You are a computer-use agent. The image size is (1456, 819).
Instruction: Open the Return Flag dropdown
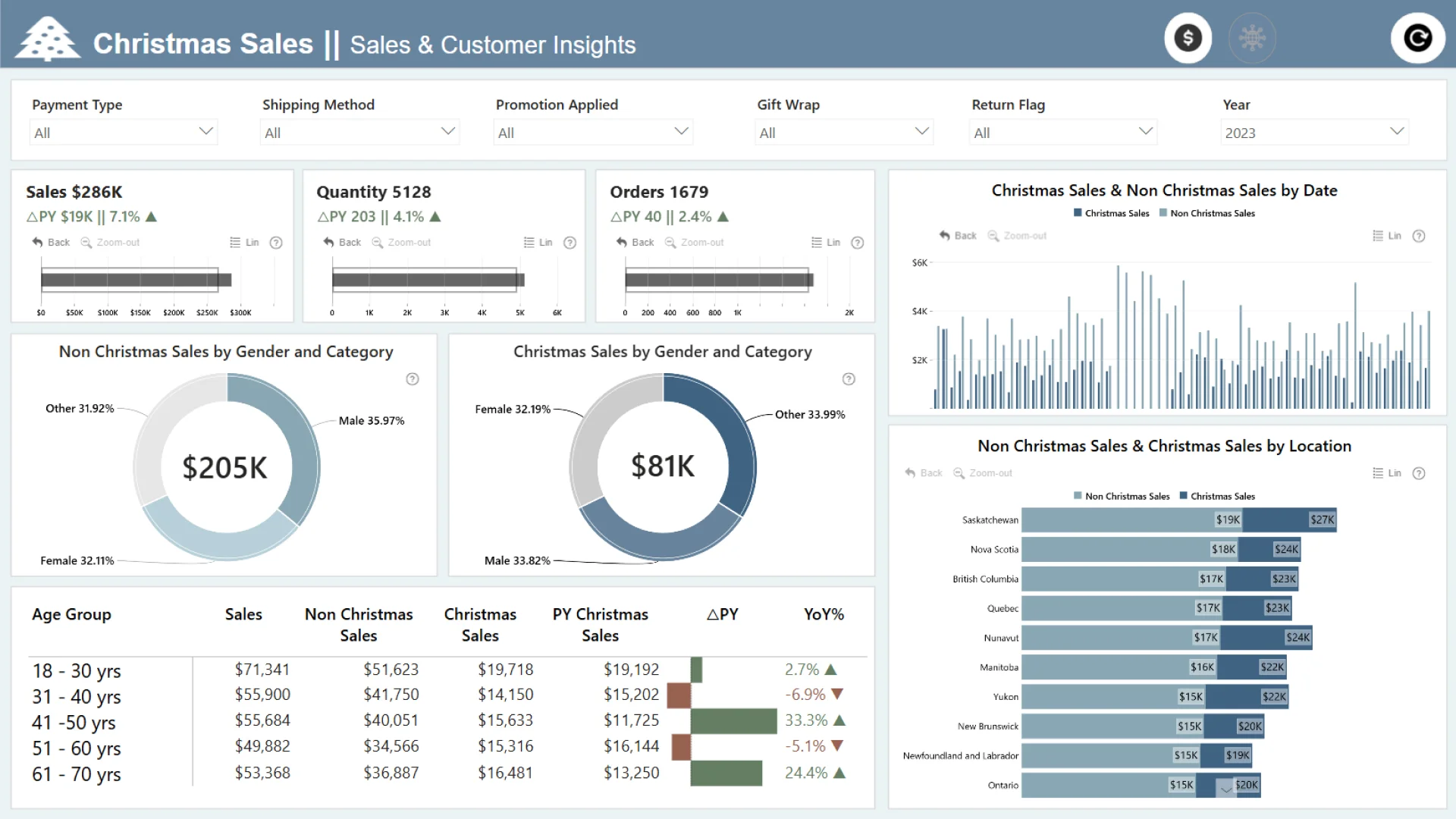click(1063, 132)
